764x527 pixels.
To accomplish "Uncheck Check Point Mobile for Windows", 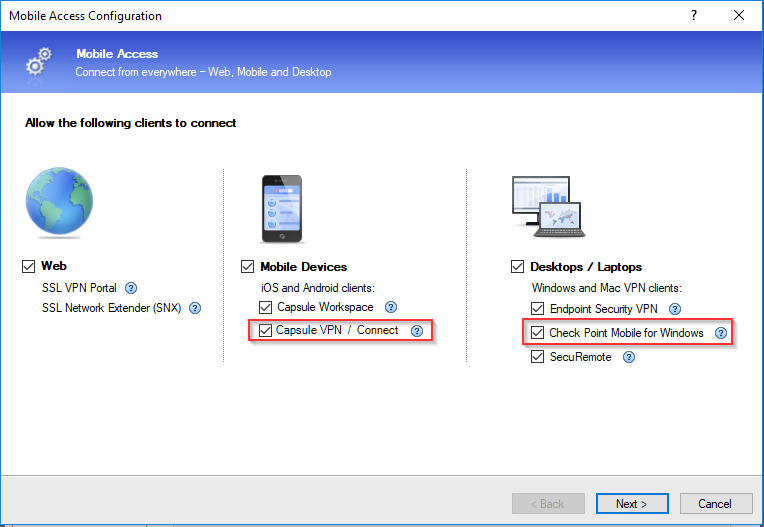I will pos(537,333).
